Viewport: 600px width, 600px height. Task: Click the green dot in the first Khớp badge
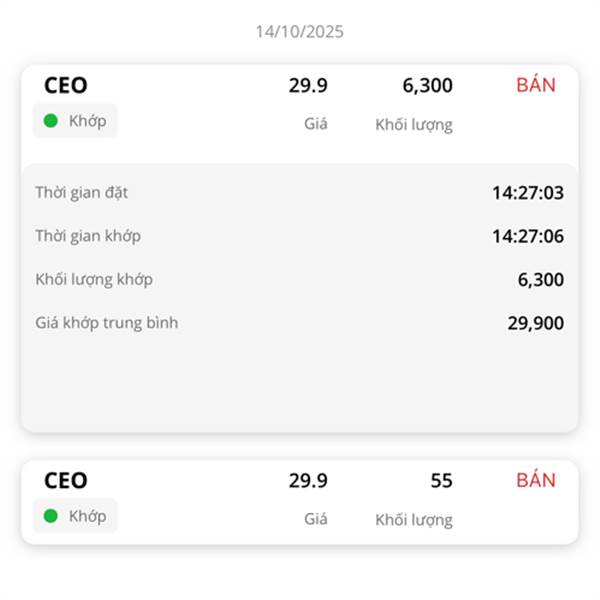tap(51, 121)
